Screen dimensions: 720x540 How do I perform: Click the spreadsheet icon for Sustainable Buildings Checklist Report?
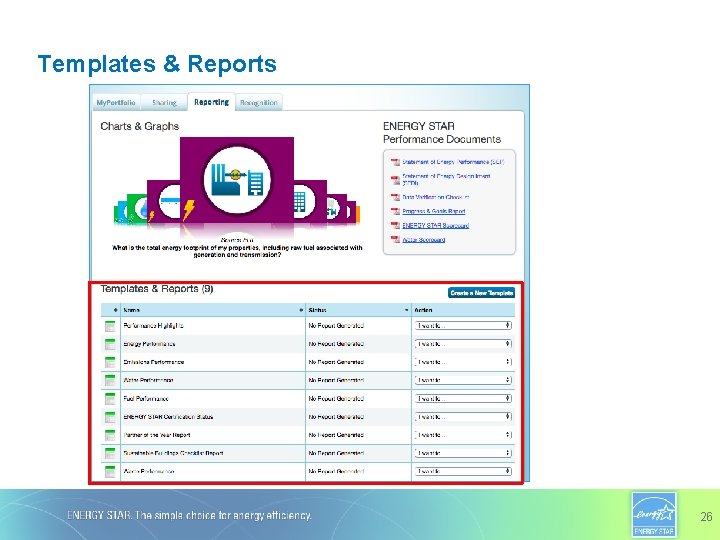[110, 453]
